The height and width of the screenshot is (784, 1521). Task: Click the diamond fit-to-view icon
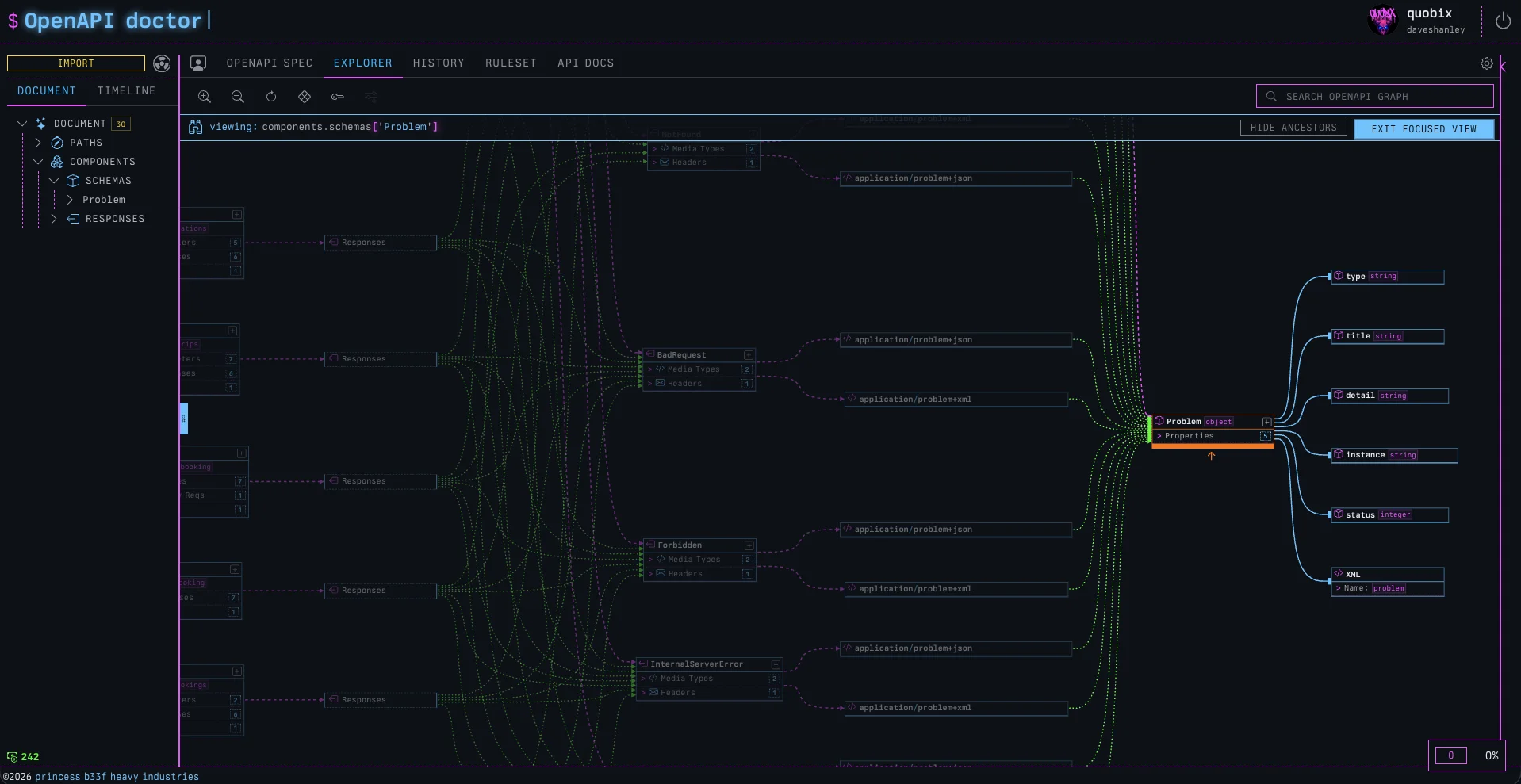tap(305, 97)
